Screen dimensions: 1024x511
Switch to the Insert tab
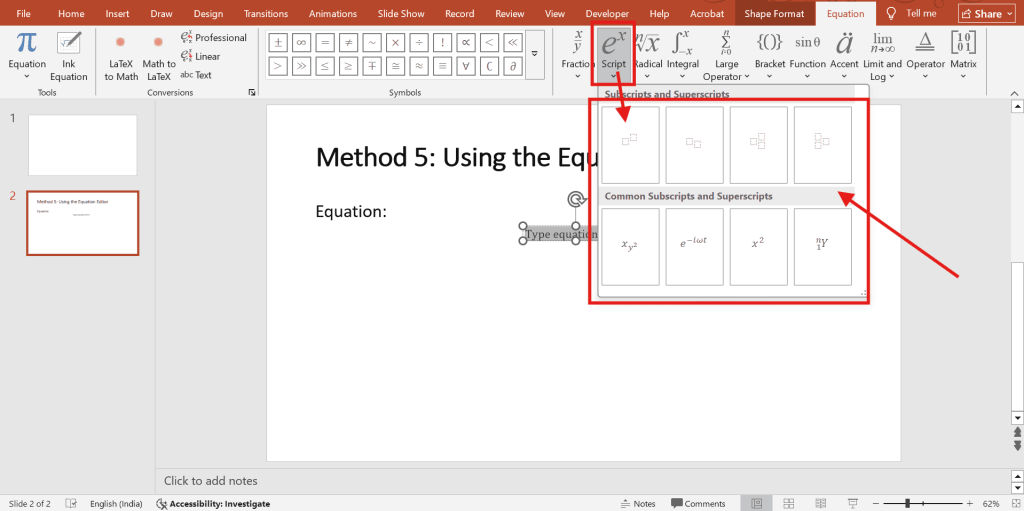[x=117, y=14]
